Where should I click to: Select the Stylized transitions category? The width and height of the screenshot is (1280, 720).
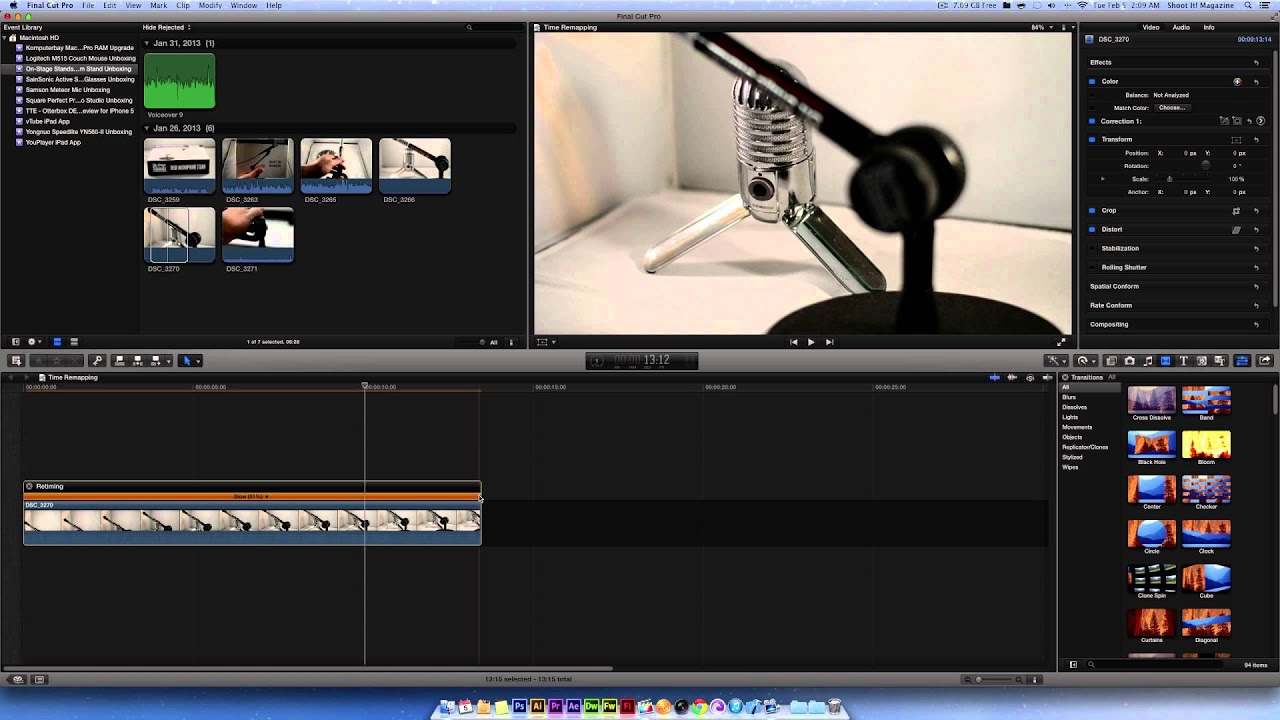pos(1072,457)
